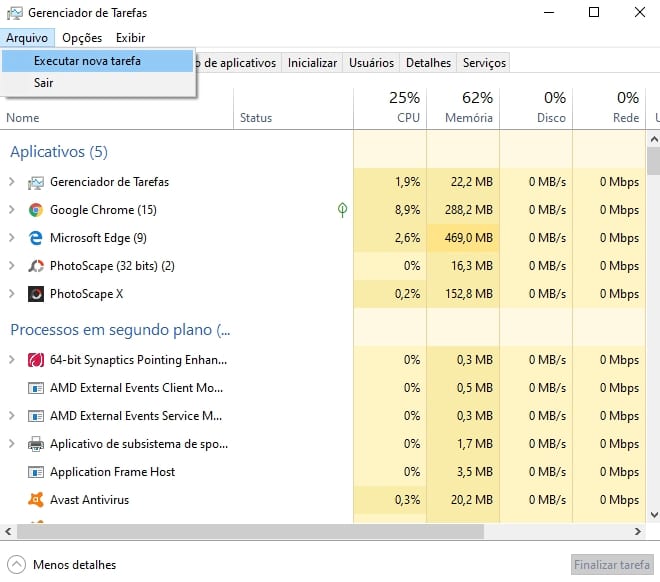The height and width of the screenshot is (582, 660).
Task: Choose Executar nova tarefa menu entry
Action: click(x=97, y=61)
